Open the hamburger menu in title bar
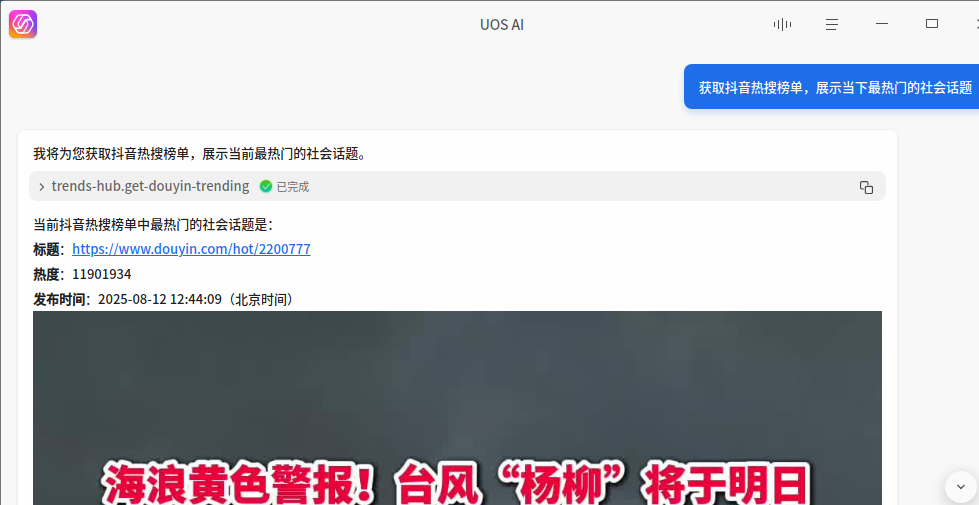 [832, 24]
